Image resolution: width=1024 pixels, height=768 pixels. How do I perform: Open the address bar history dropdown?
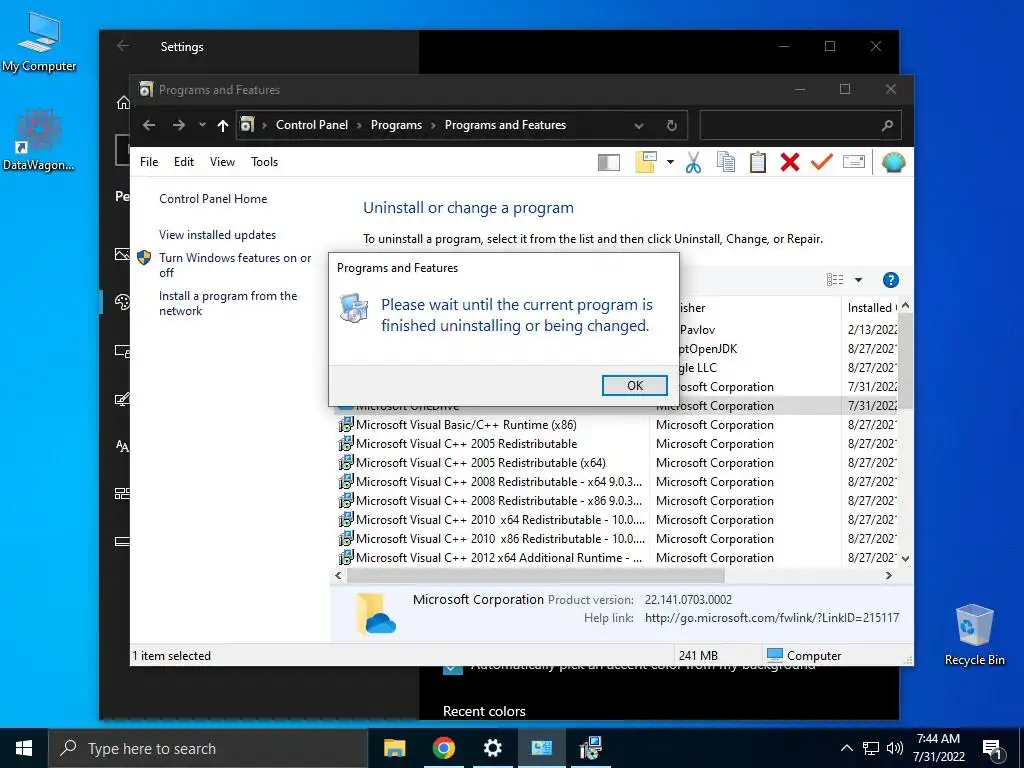pos(639,125)
